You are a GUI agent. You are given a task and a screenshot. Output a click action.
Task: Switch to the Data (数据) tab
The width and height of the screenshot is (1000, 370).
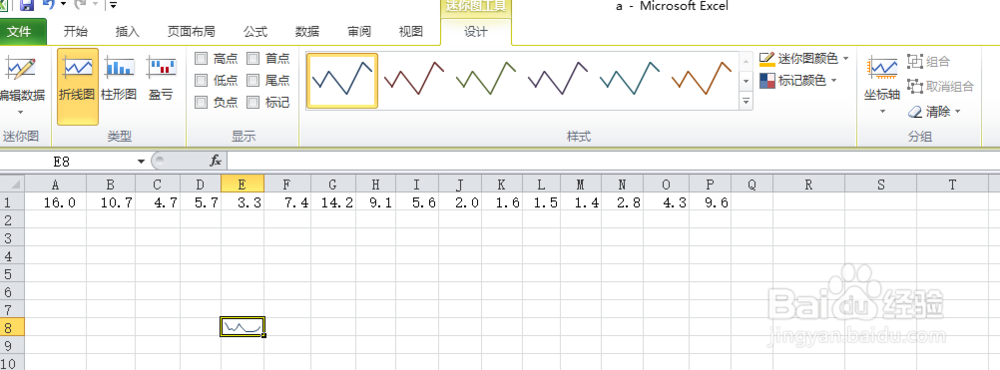tap(307, 32)
